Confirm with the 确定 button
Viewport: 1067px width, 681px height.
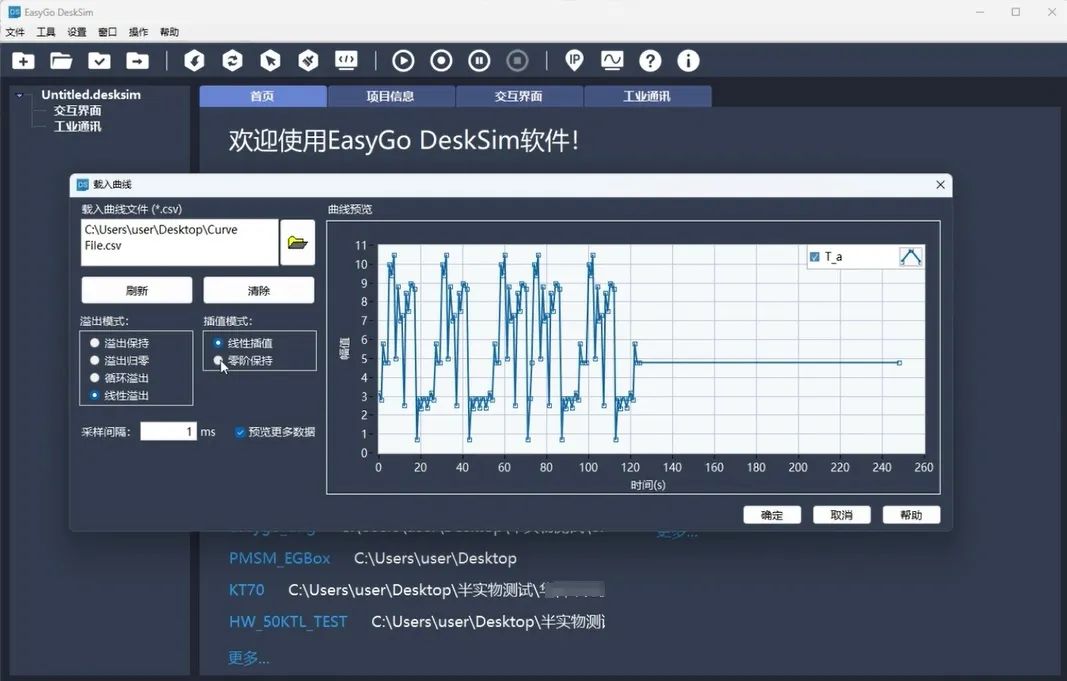pyautogui.click(x=772, y=515)
